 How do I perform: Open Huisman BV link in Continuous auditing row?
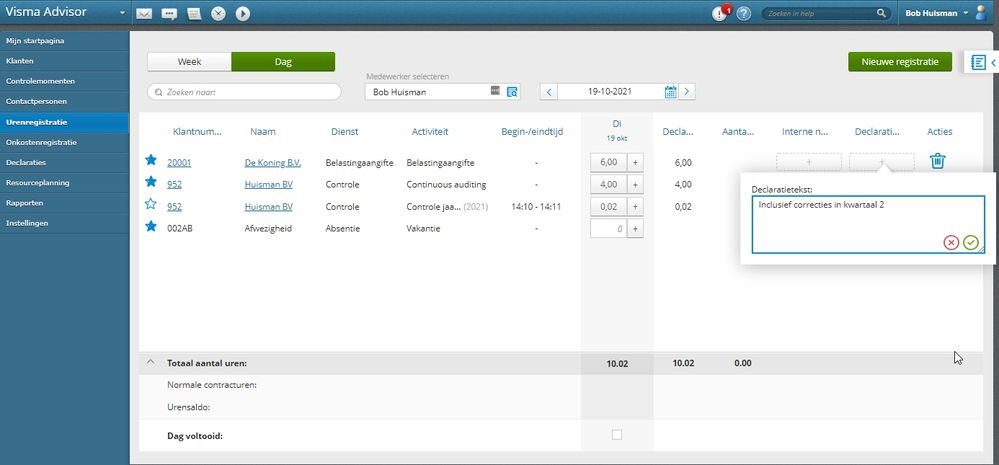click(x=269, y=185)
